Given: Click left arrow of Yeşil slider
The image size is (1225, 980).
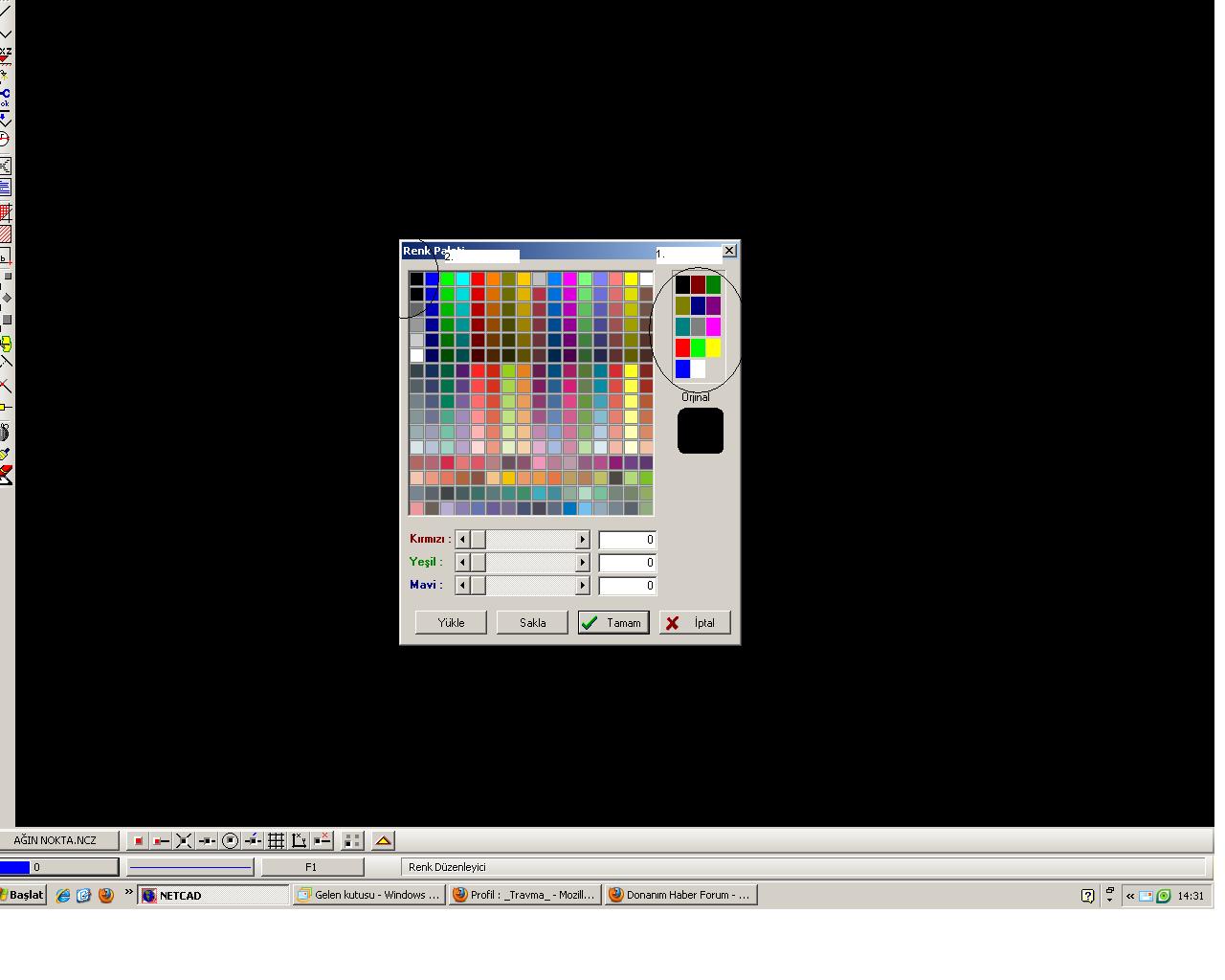Looking at the screenshot, I should pos(463,563).
